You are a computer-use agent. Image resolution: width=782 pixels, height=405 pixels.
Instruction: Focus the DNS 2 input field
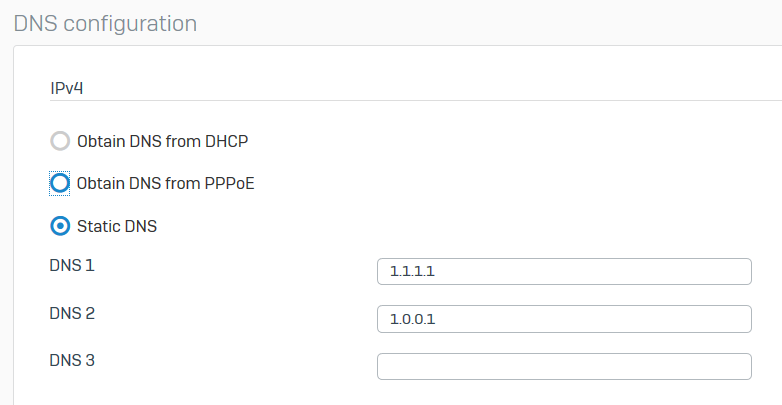[x=563, y=319]
